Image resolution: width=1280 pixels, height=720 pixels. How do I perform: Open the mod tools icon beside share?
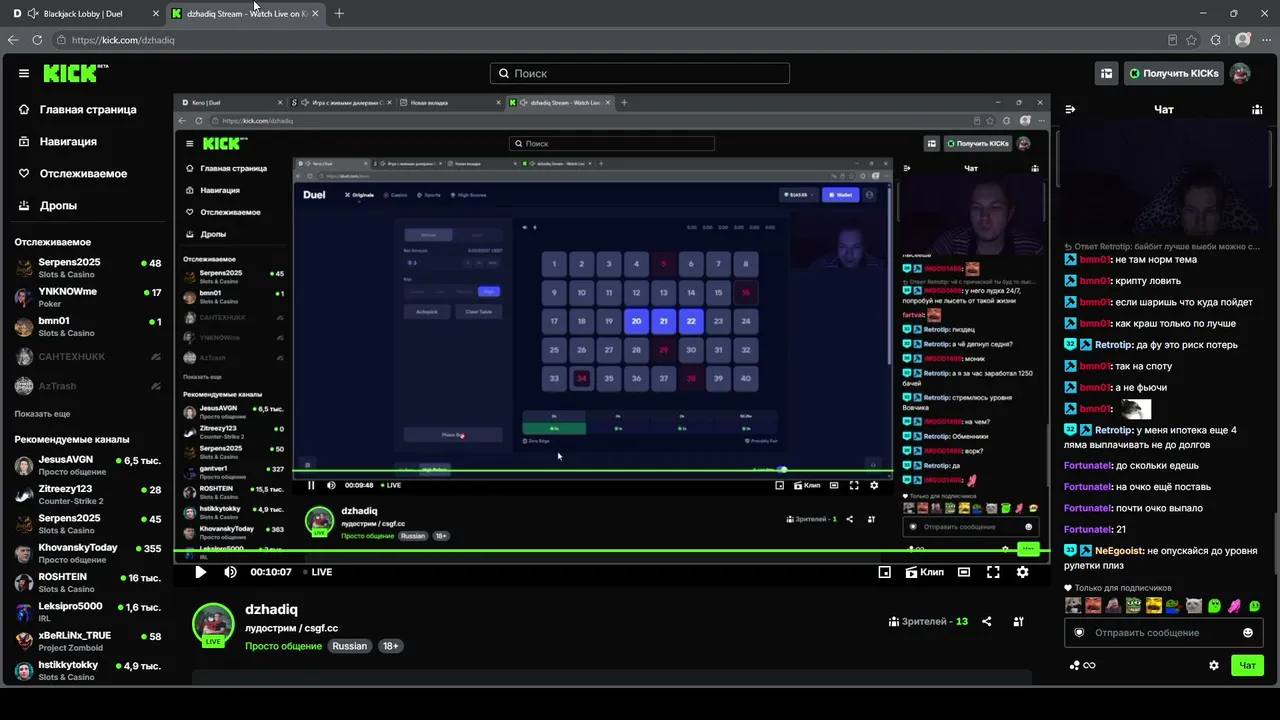1018,621
